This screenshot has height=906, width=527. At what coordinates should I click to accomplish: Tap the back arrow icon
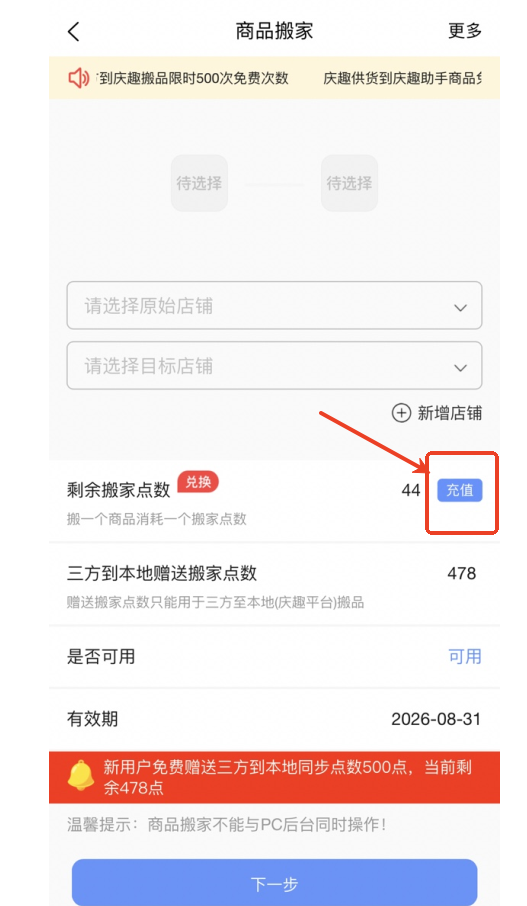pyautogui.click(x=73, y=31)
